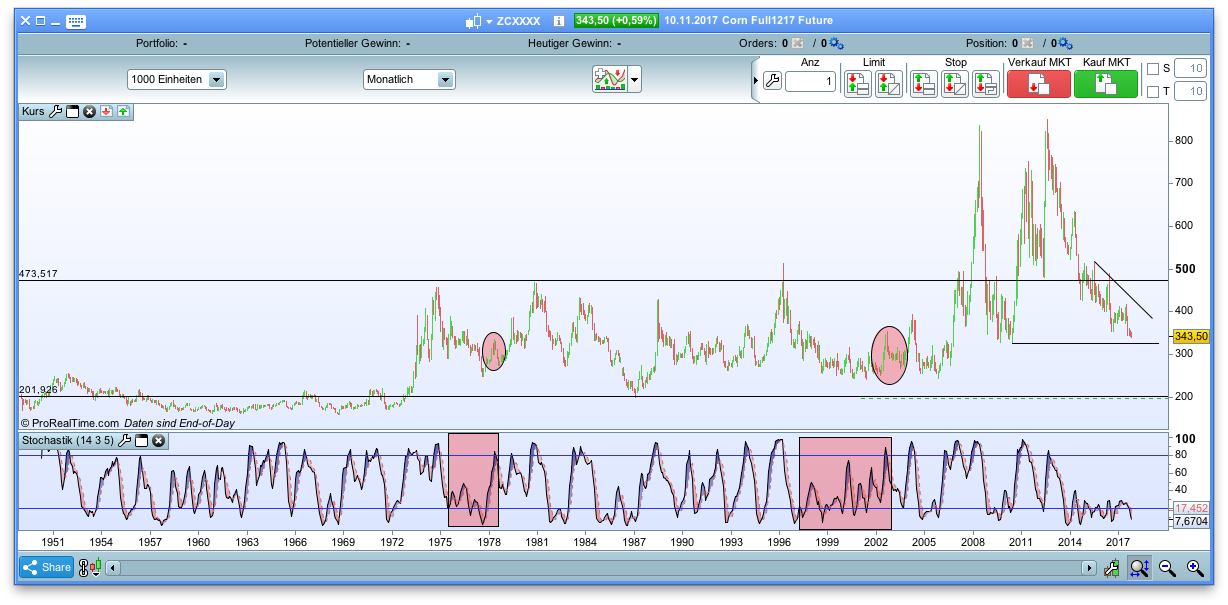
Task: Move the Kurs panel with green arrow icon
Action: tap(123, 112)
